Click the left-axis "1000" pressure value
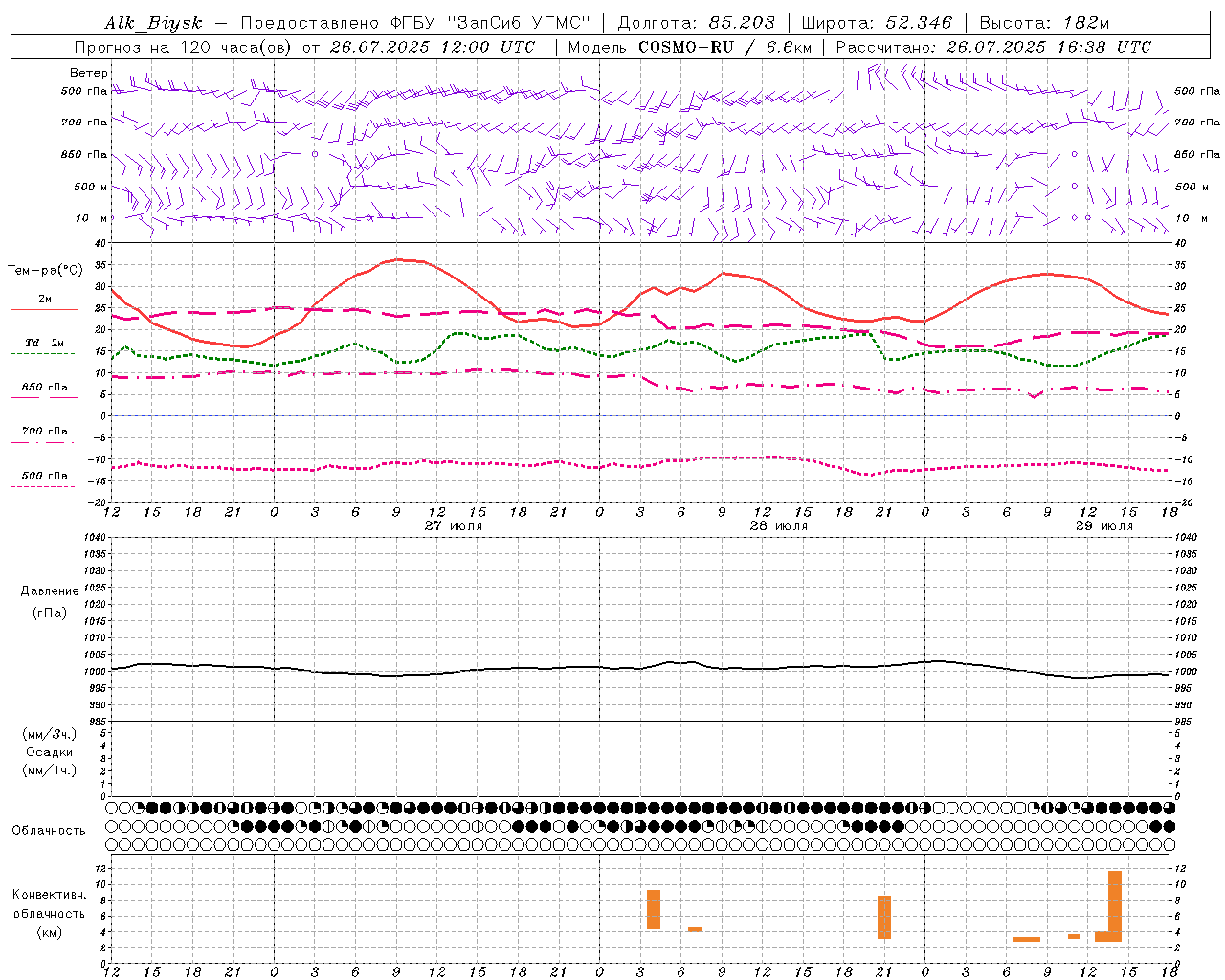 (x=97, y=672)
